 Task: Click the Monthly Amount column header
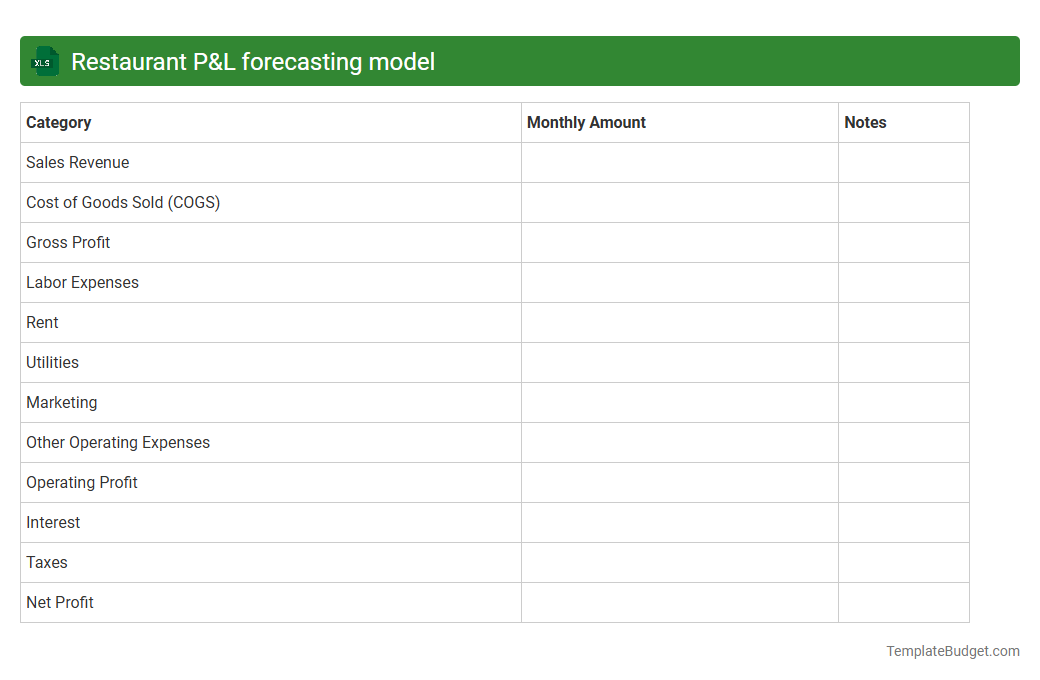[x=586, y=122]
